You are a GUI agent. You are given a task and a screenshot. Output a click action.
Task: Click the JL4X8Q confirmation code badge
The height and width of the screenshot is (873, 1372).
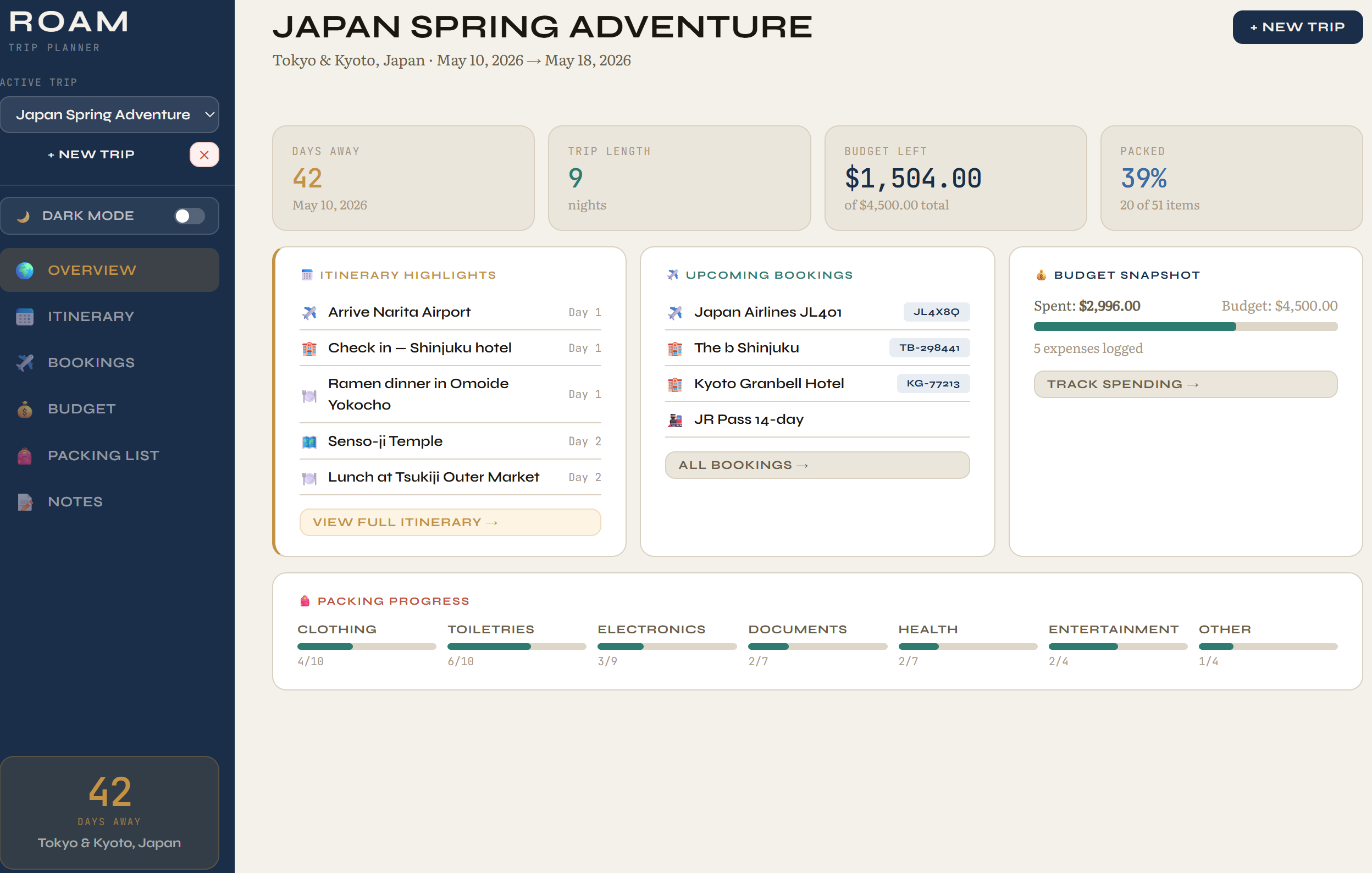tap(936, 312)
